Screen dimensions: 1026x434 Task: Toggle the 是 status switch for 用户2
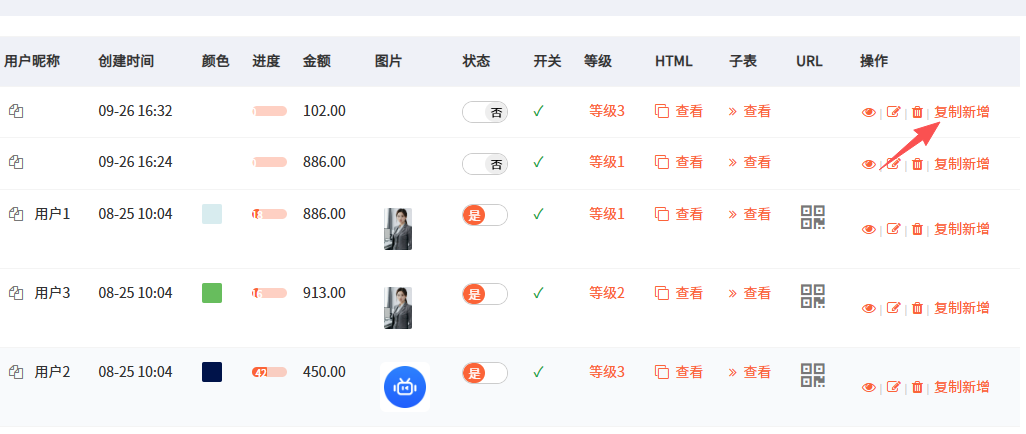485,373
